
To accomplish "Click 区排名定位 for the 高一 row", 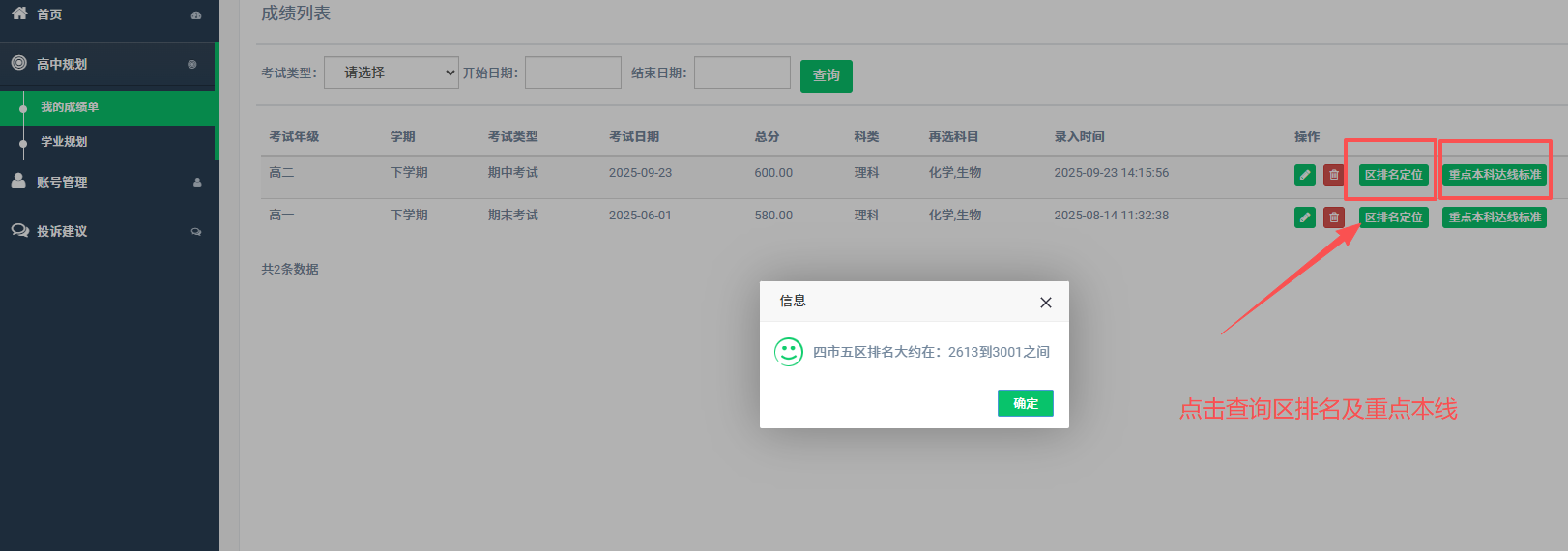I will (1393, 217).
